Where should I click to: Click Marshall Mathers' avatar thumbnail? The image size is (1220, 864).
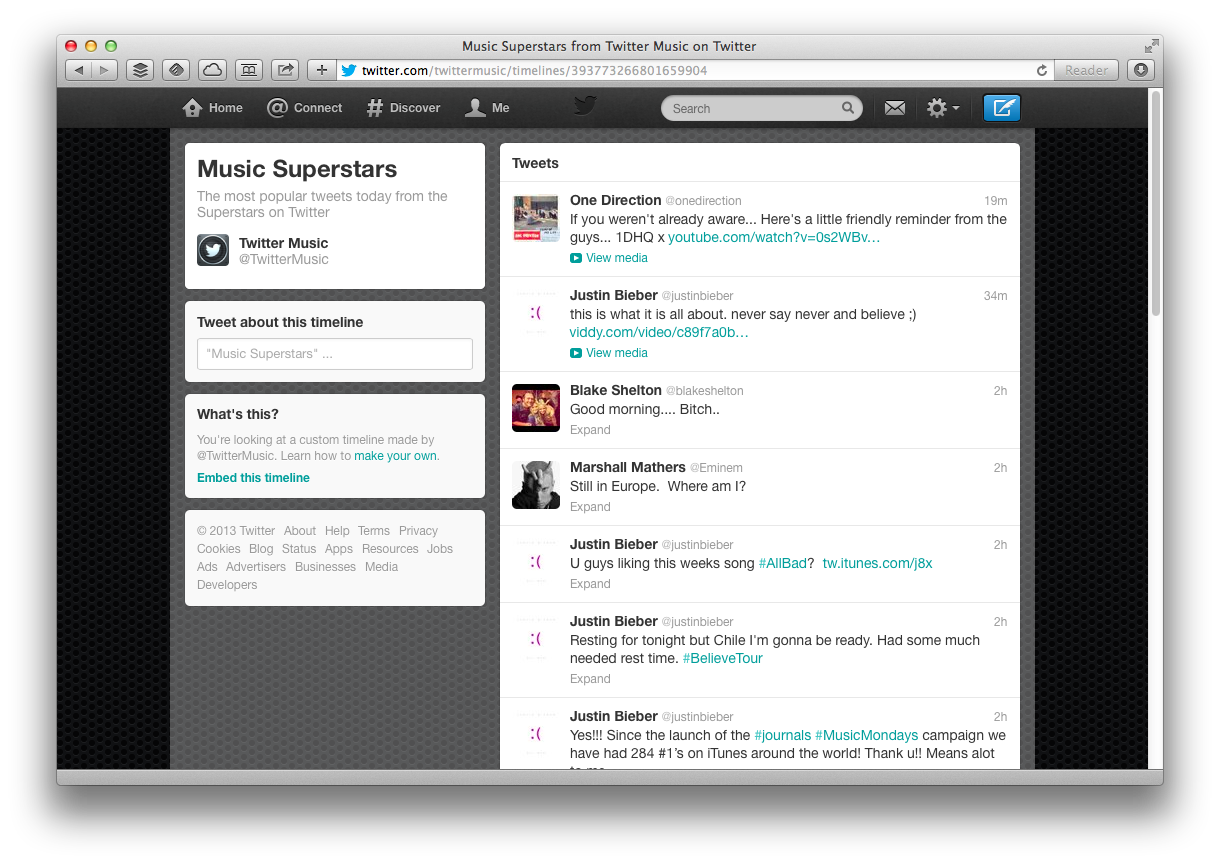point(536,485)
